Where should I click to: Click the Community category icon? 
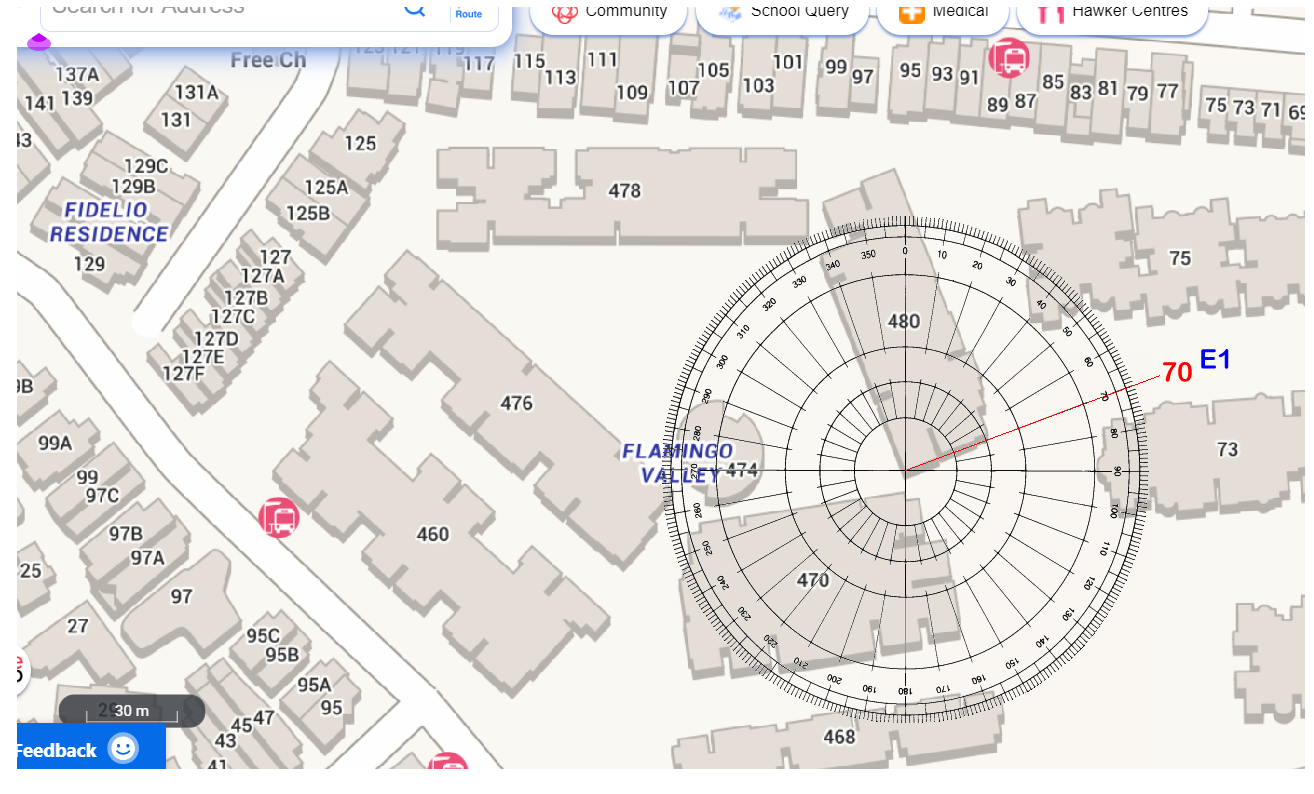(x=565, y=13)
